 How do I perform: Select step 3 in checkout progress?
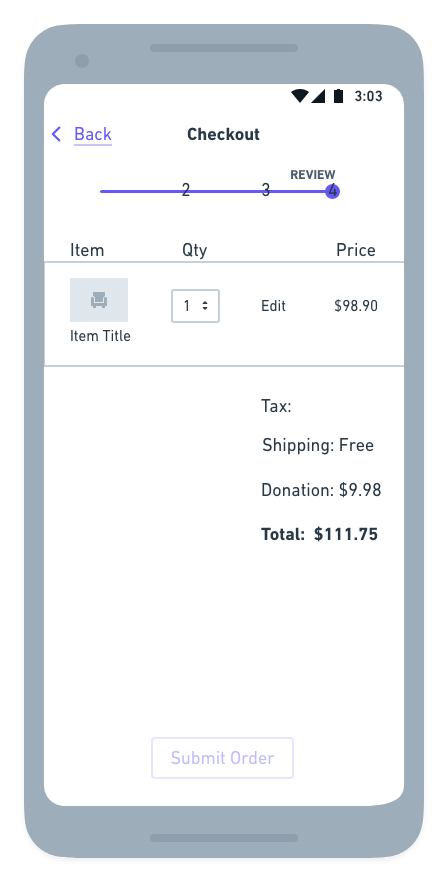pyautogui.click(x=266, y=191)
